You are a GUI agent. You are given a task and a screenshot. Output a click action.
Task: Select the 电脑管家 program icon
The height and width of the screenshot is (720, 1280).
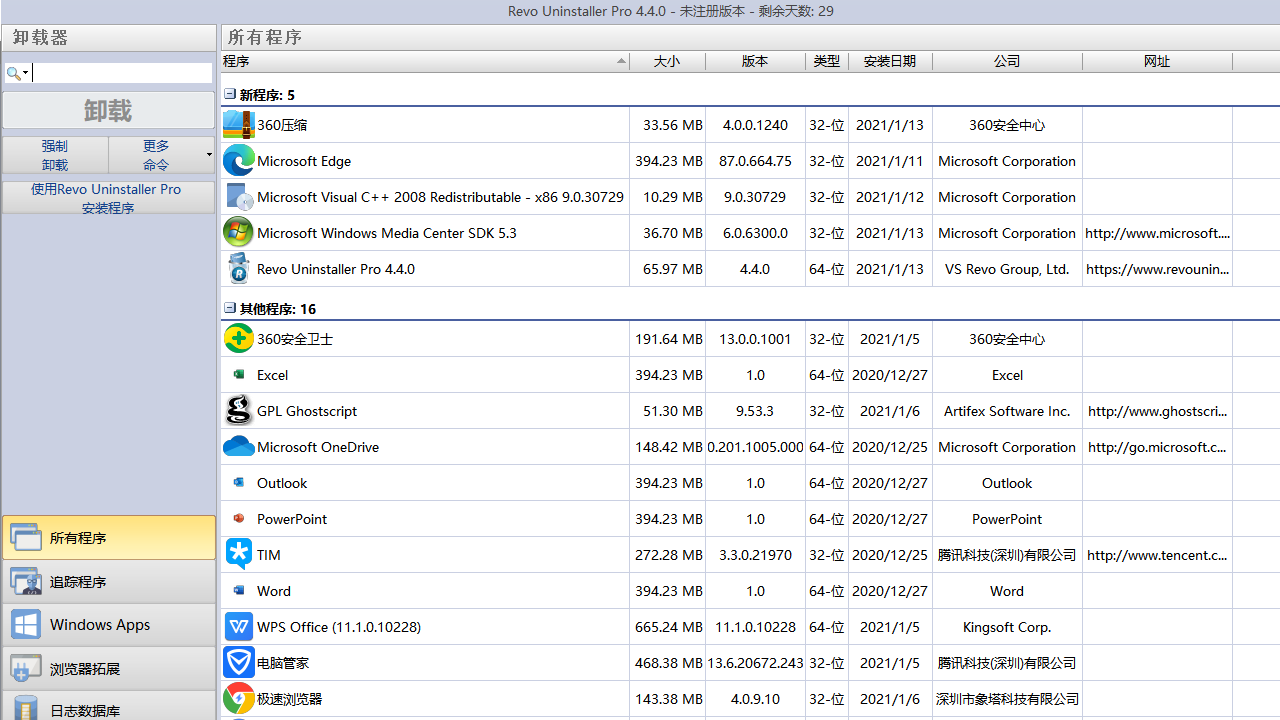238,662
